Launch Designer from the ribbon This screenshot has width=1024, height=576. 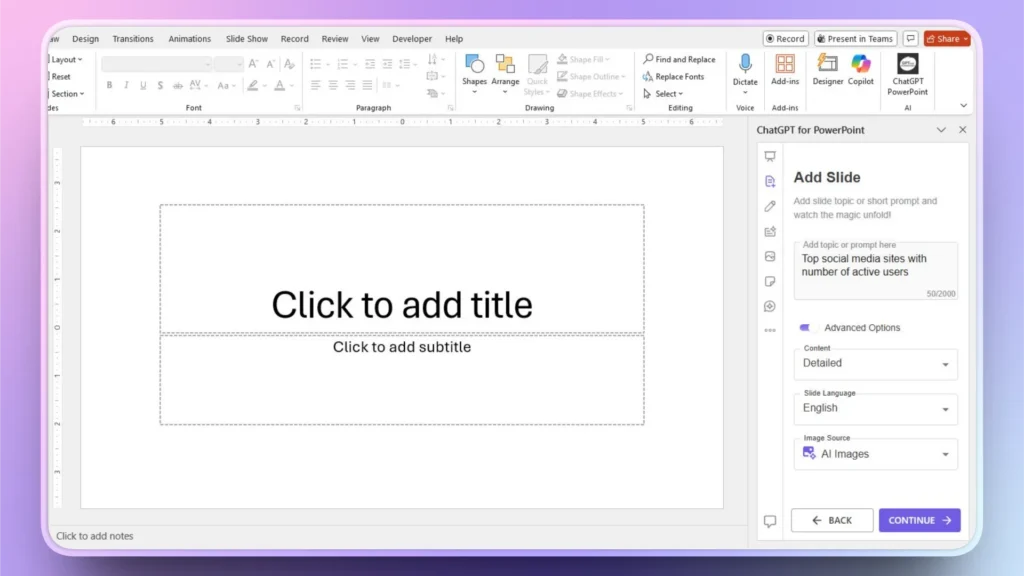pos(828,72)
